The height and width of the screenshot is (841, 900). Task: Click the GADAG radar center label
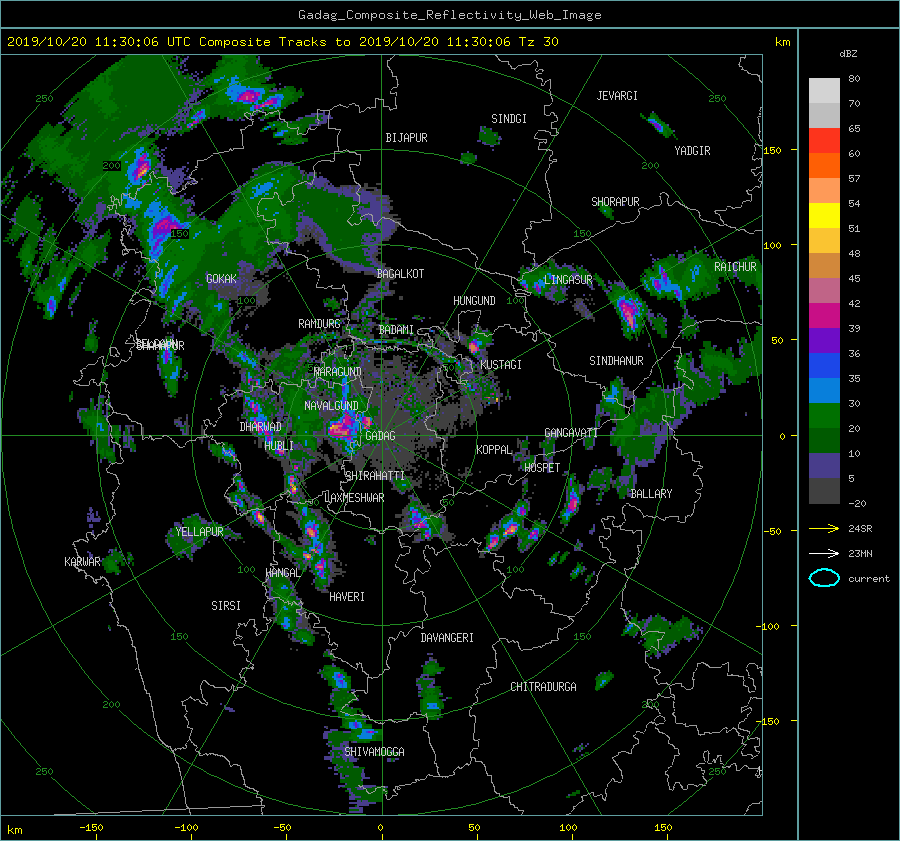(380, 436)
